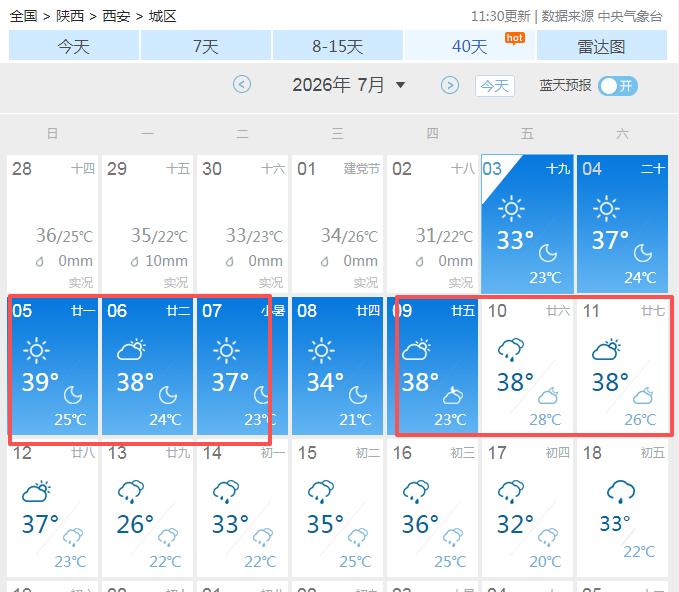Click the night moon icon on day 08
Viewport: 679px width, 592px height.
358,395
